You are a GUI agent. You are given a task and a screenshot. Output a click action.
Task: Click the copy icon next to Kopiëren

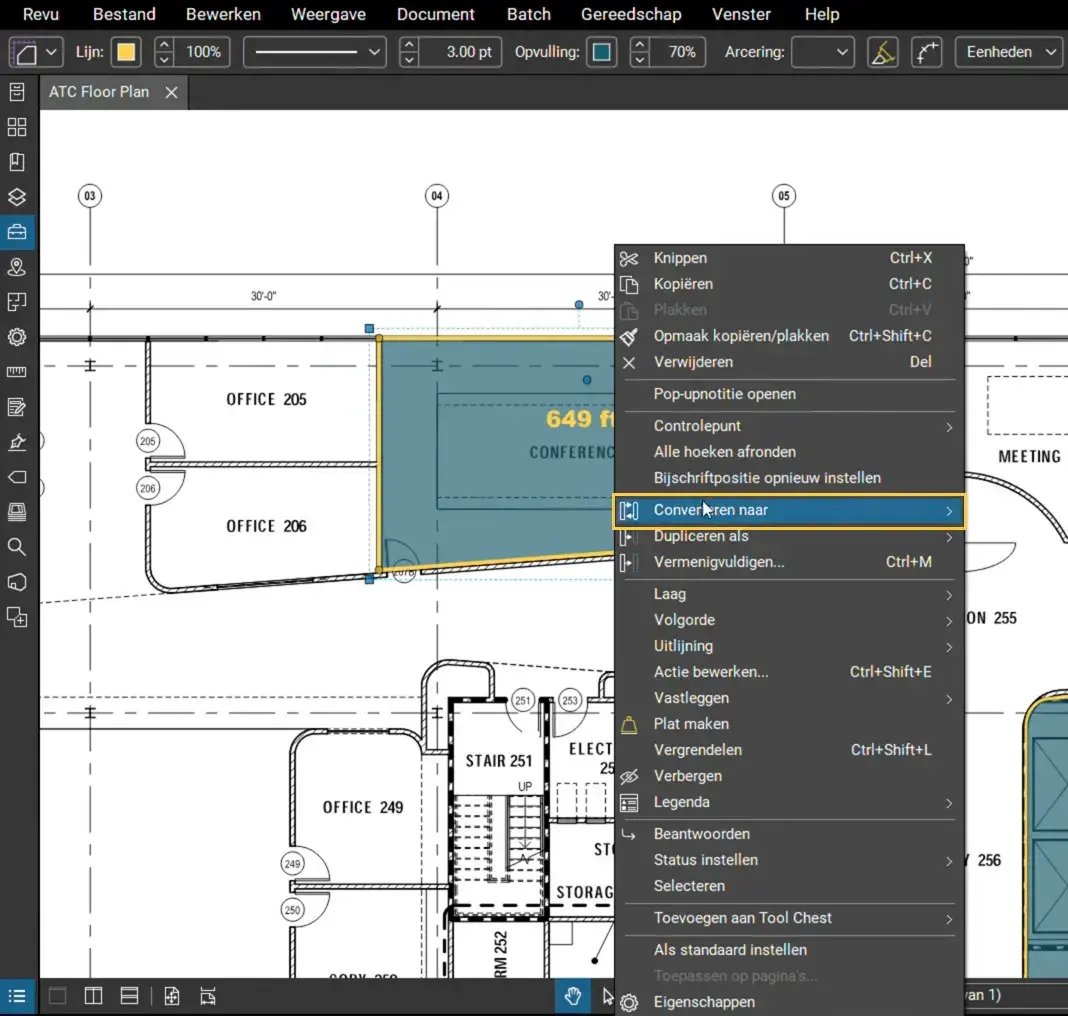629,285
